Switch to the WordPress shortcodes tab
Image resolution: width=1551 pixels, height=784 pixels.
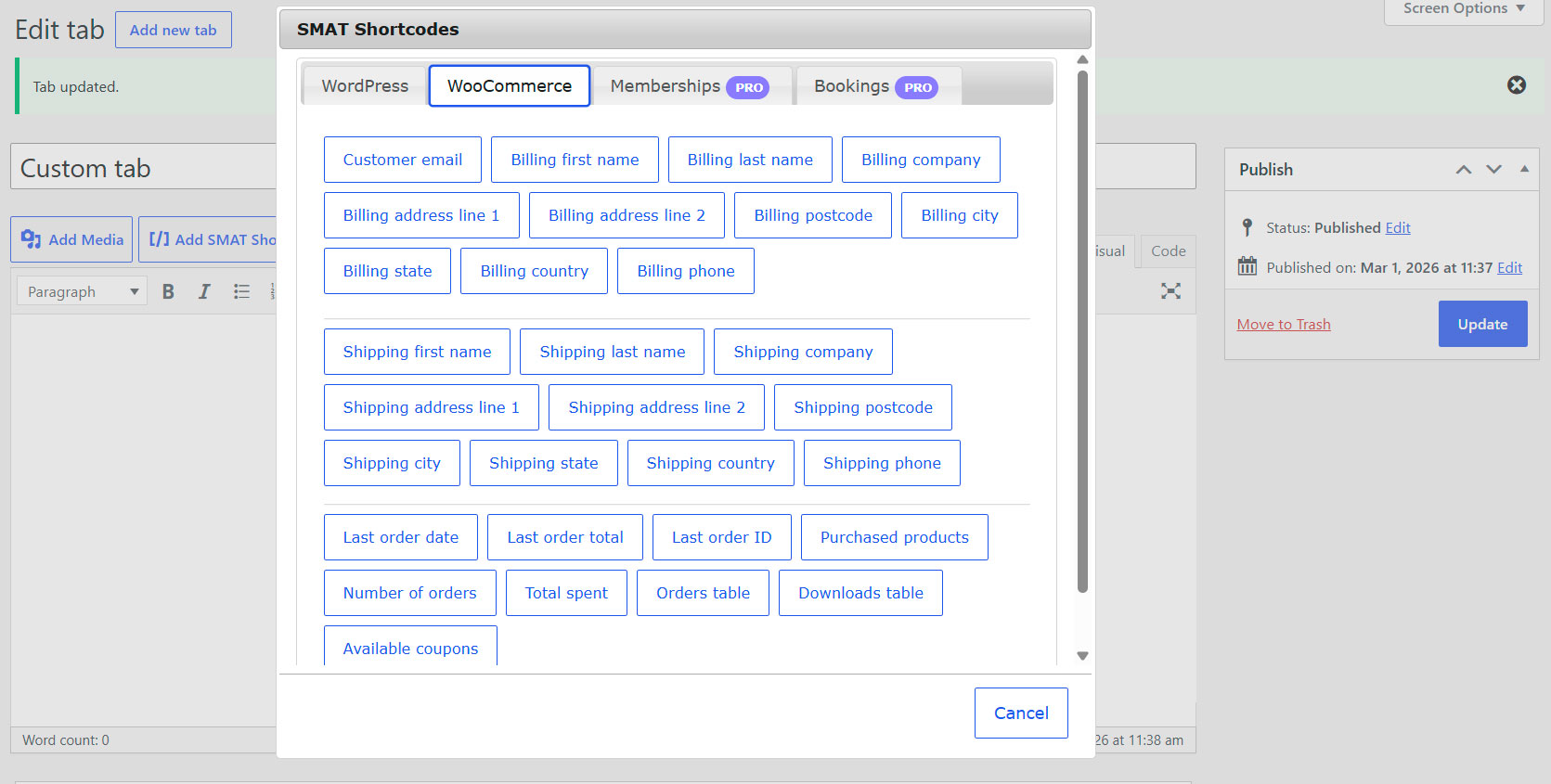point(365,85)
